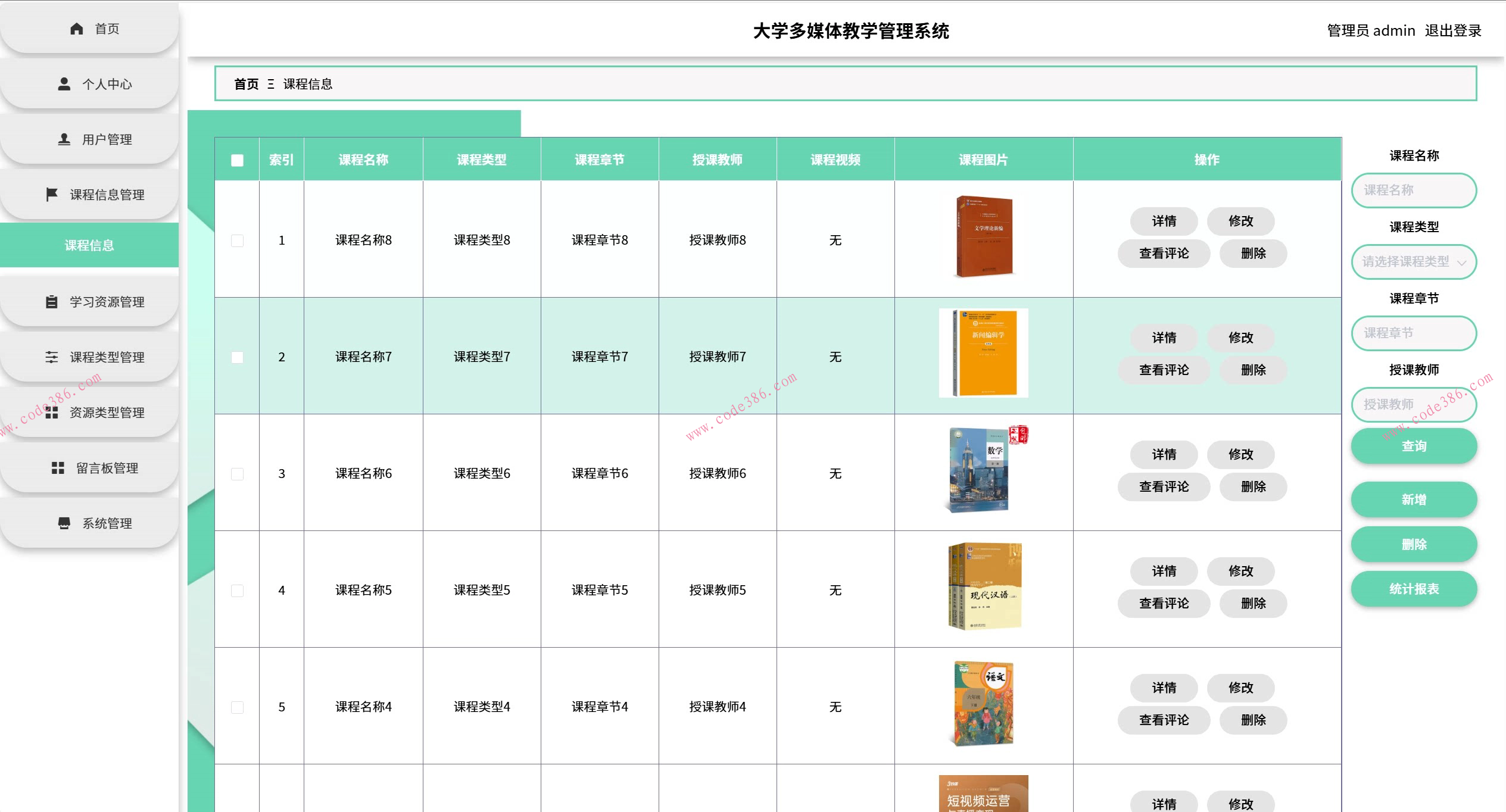Click the 用户管理 user icon
Screen dimensions: 1506x812
click(63, 138)
